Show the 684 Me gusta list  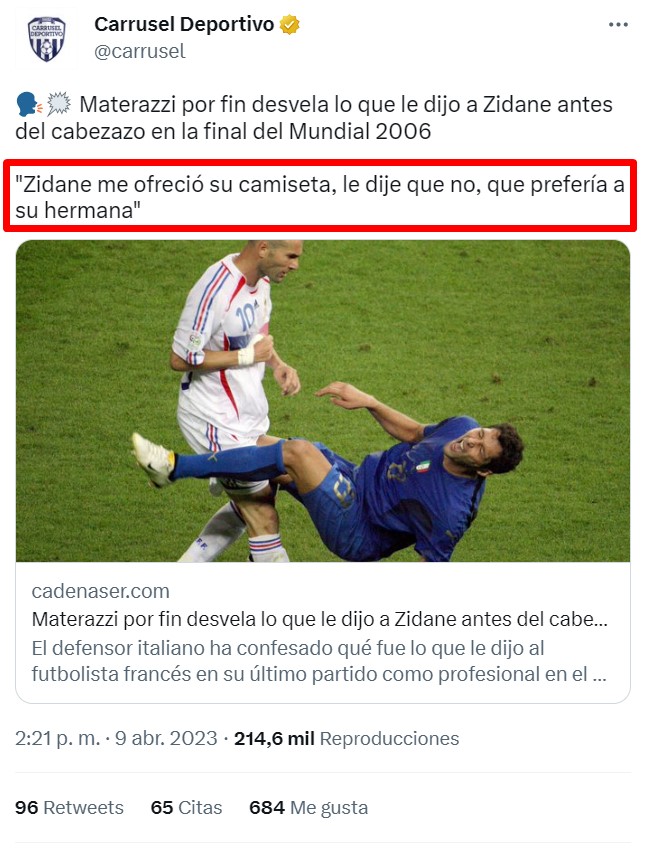click(309, 807)
